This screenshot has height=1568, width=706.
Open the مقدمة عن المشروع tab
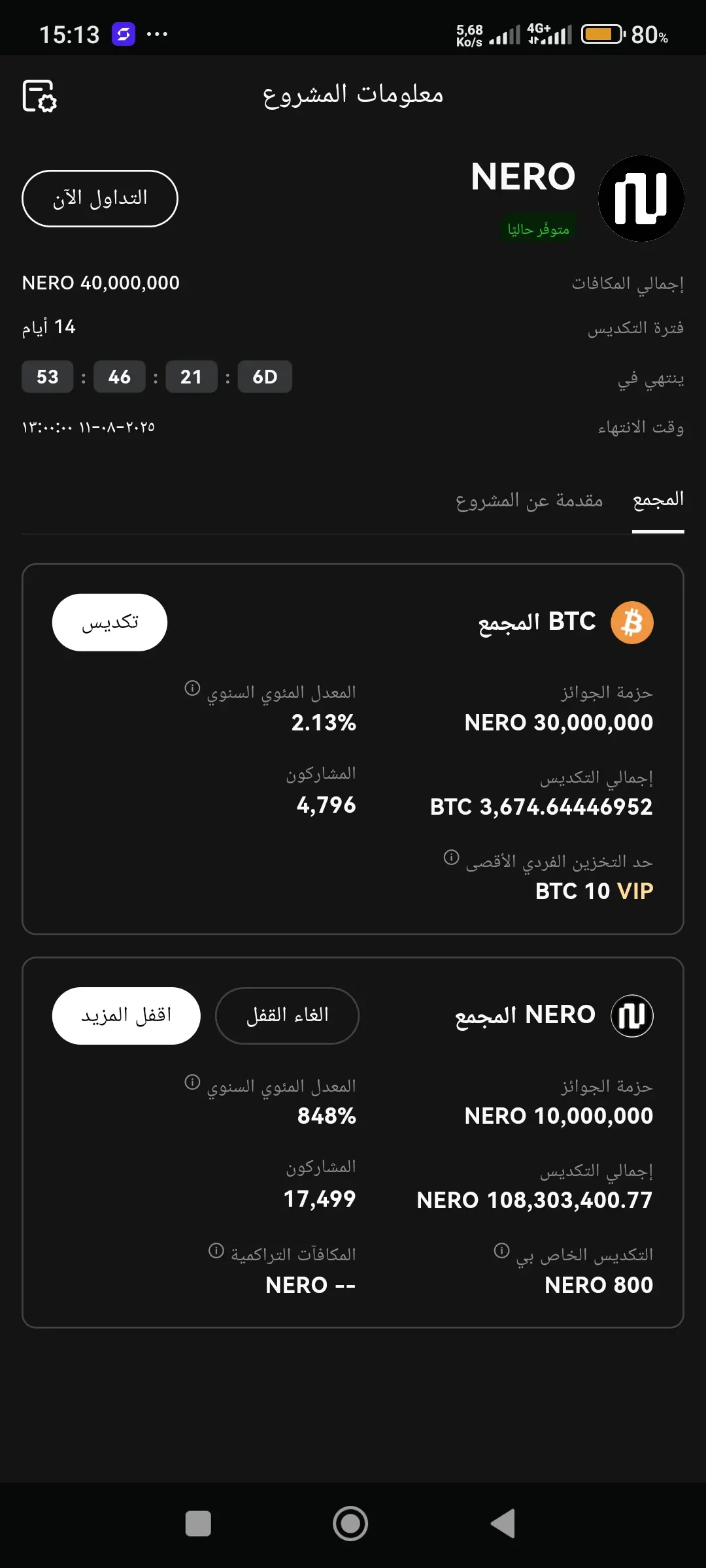(x=529, y=500)
